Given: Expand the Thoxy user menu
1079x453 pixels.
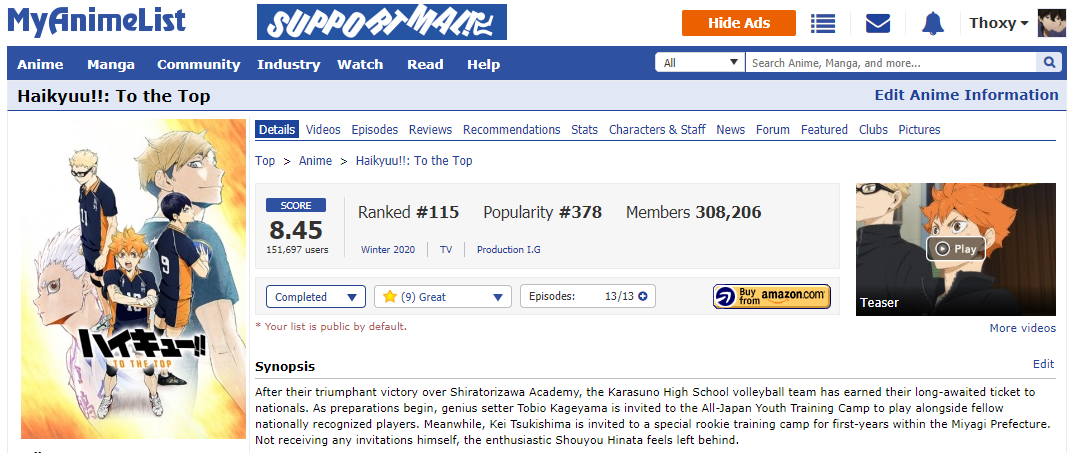Looking at the screenshot, I should tap(998, 23).
